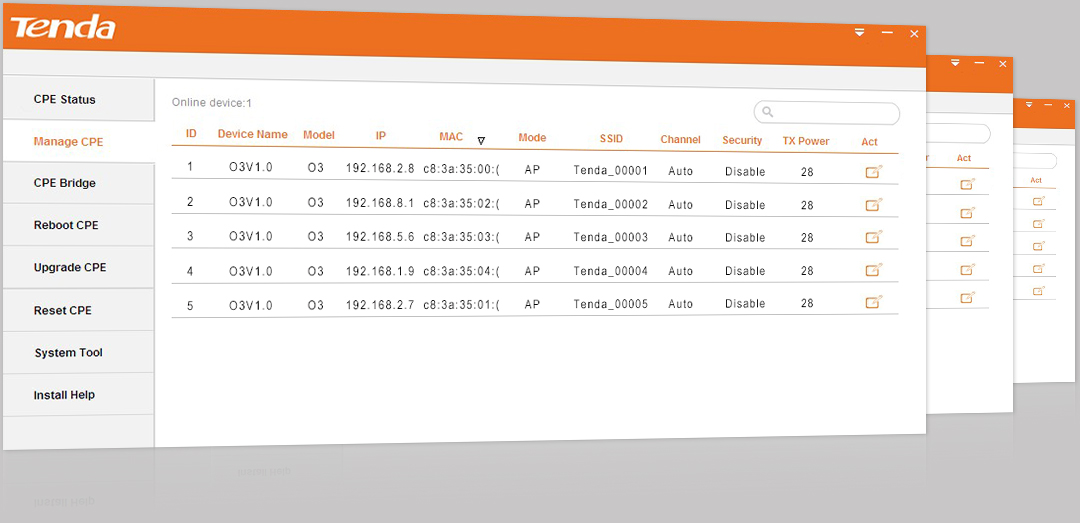The image size is (1080, 523).
Task: Select Reset CPE in the sidebar
Action: pyautogui.click(x=63, y=311)
